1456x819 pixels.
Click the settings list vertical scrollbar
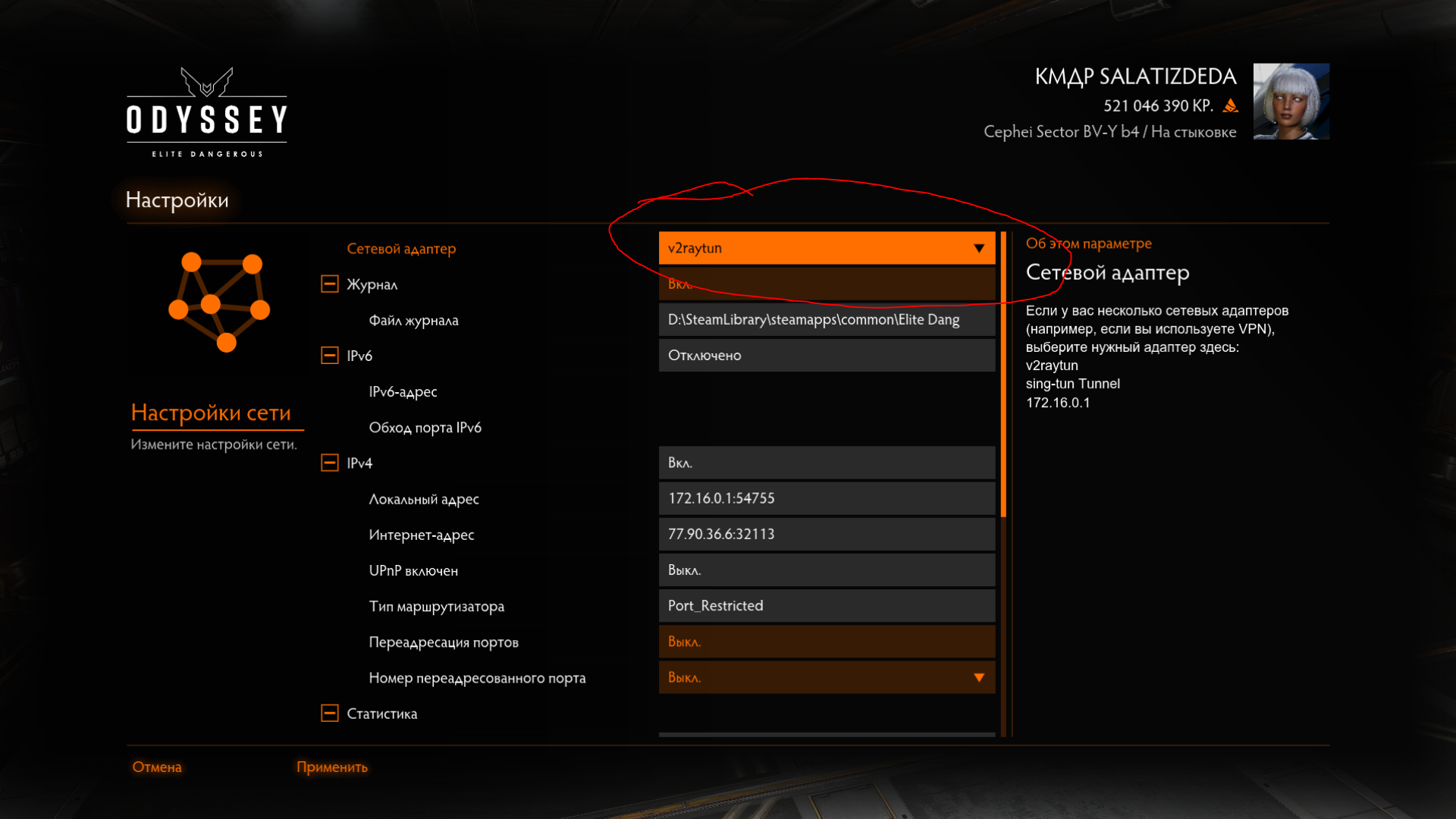pos(1003,375)
